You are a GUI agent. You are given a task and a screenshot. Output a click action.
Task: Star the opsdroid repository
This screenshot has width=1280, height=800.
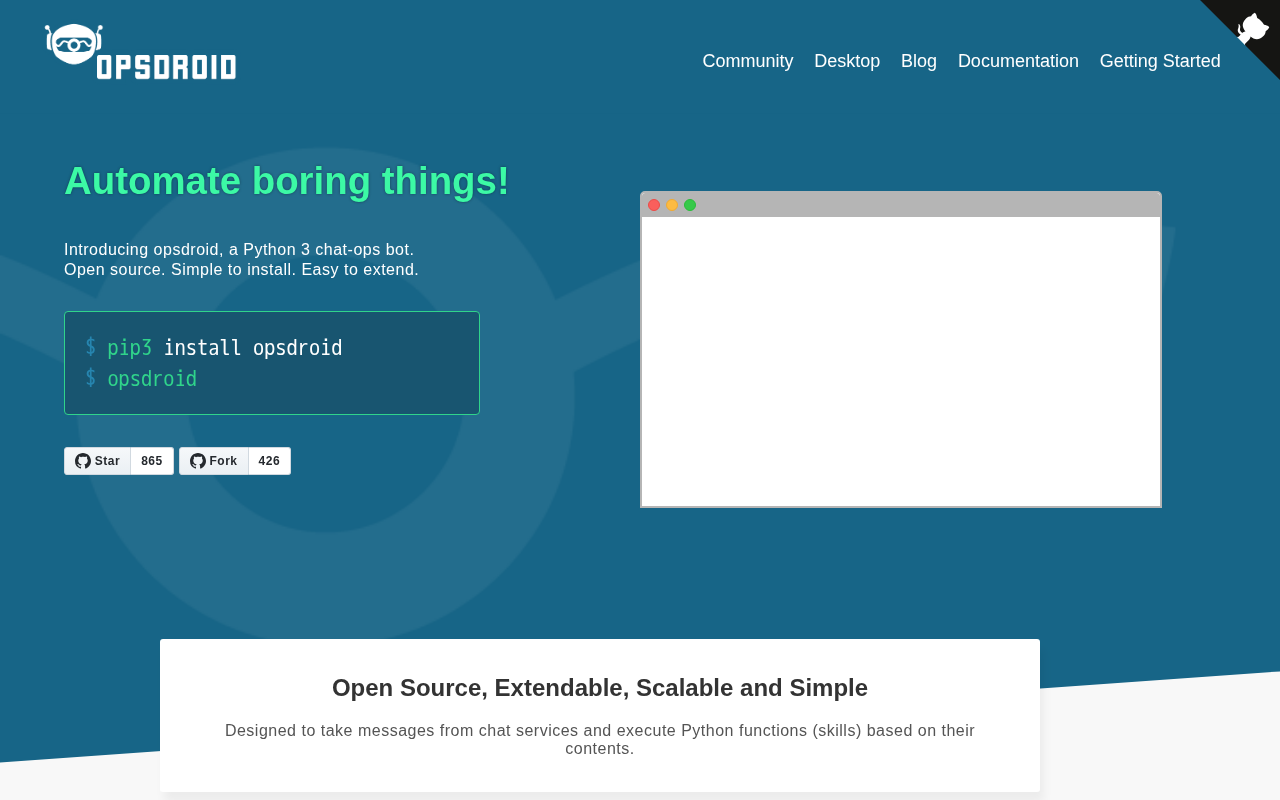point(98,461)
